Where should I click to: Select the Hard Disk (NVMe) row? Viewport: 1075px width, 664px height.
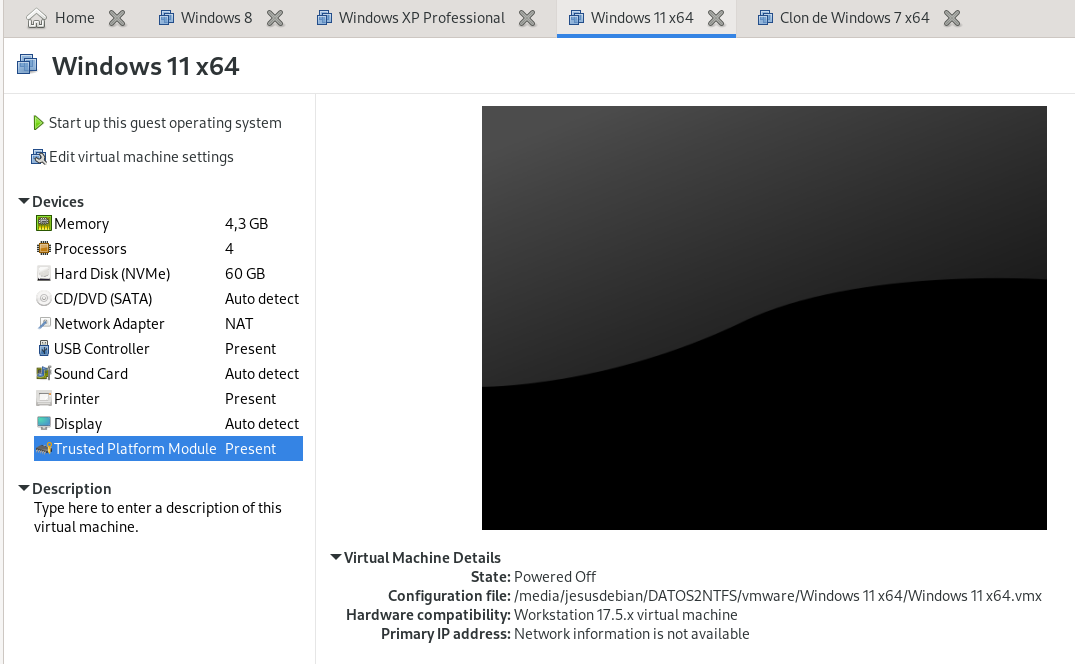click(168, 273)
